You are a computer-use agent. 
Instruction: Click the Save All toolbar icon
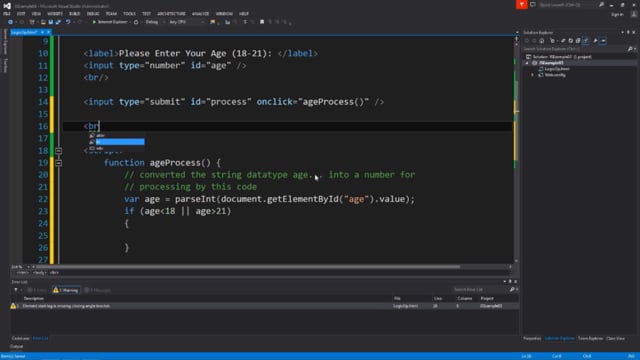pos(58,22)
